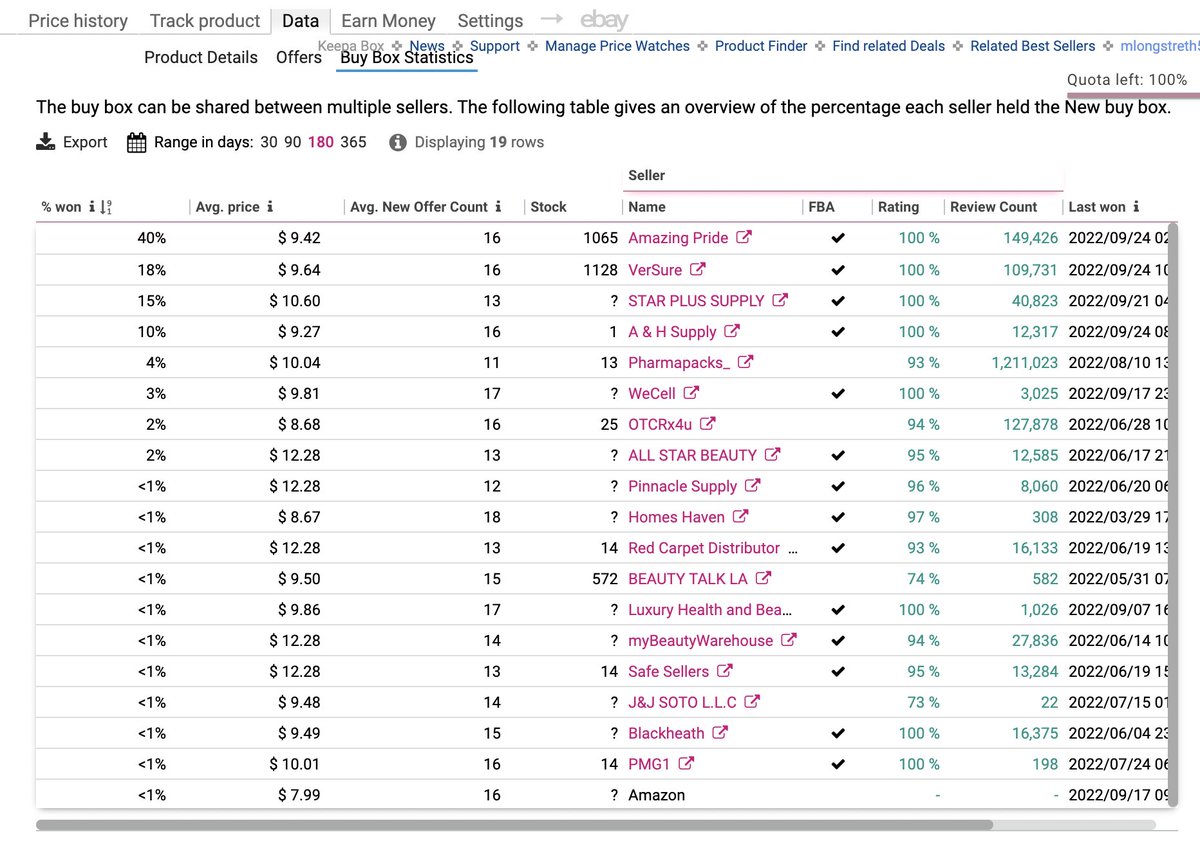Click the Export download icon

click(45, 142)
